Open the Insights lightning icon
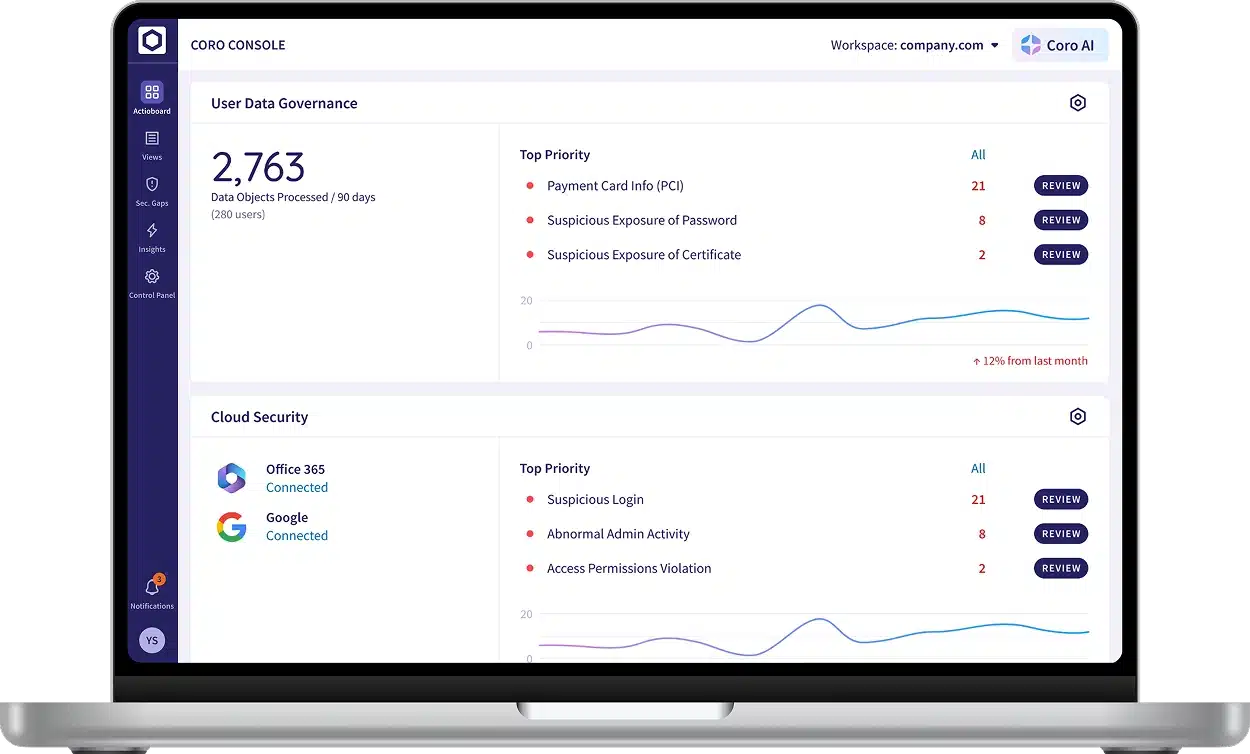Viewport: 1250px width, 754px height. (x=152, y=231)
